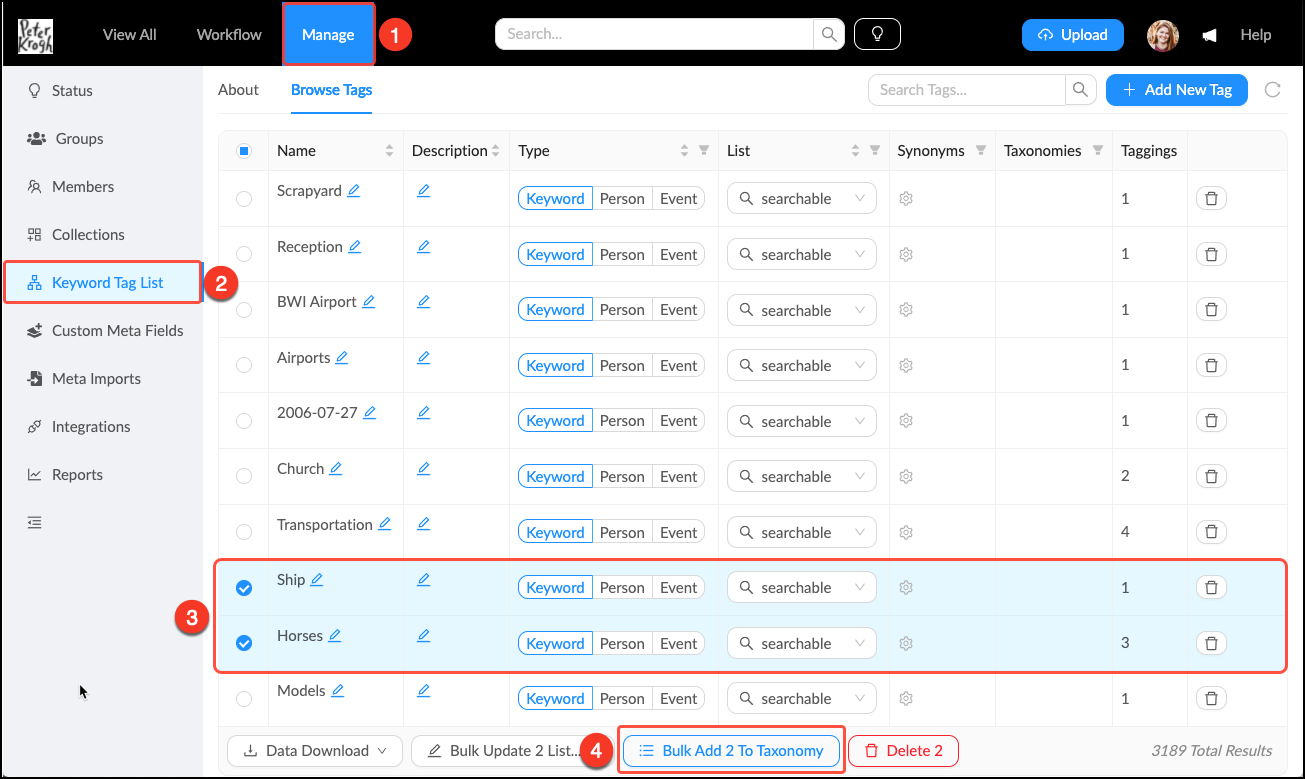Click Bulk Update 2 List button
The width and height of the screenshot is (1305, 779).
point(504,751)
